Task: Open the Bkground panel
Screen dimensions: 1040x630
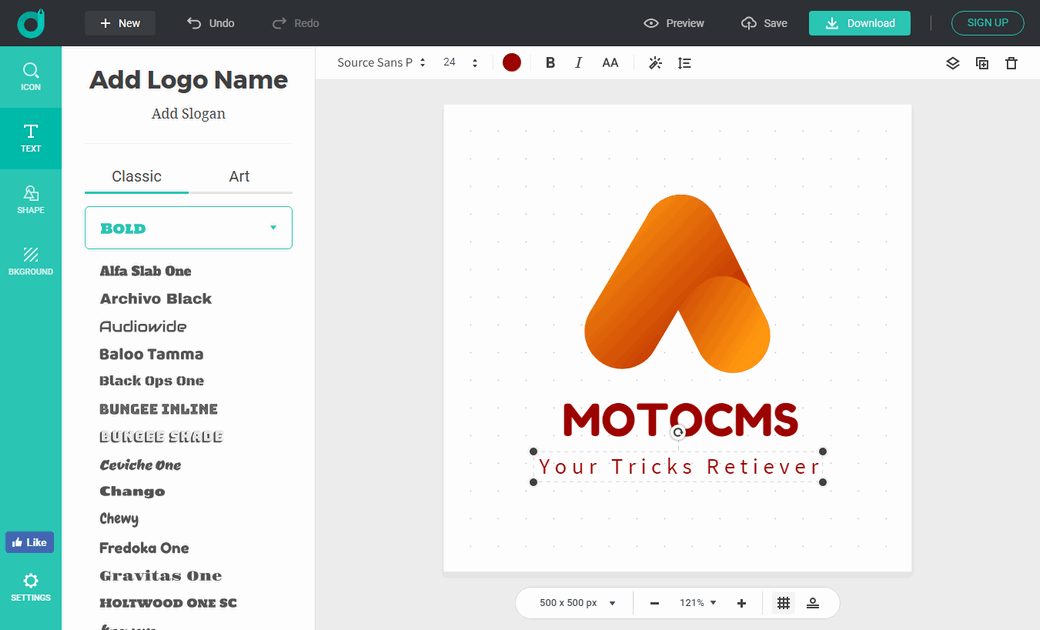Action: point(31,260)
